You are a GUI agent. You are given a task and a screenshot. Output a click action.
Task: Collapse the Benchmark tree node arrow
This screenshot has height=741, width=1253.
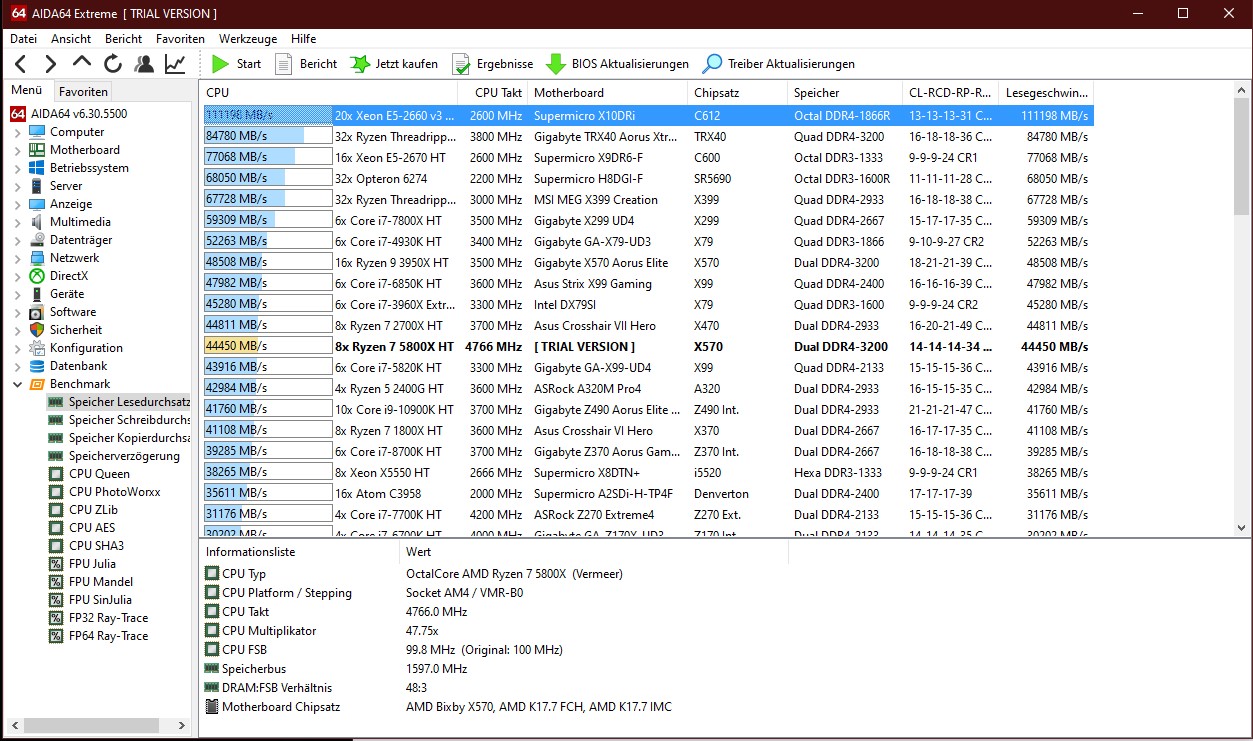pos(17,384)
